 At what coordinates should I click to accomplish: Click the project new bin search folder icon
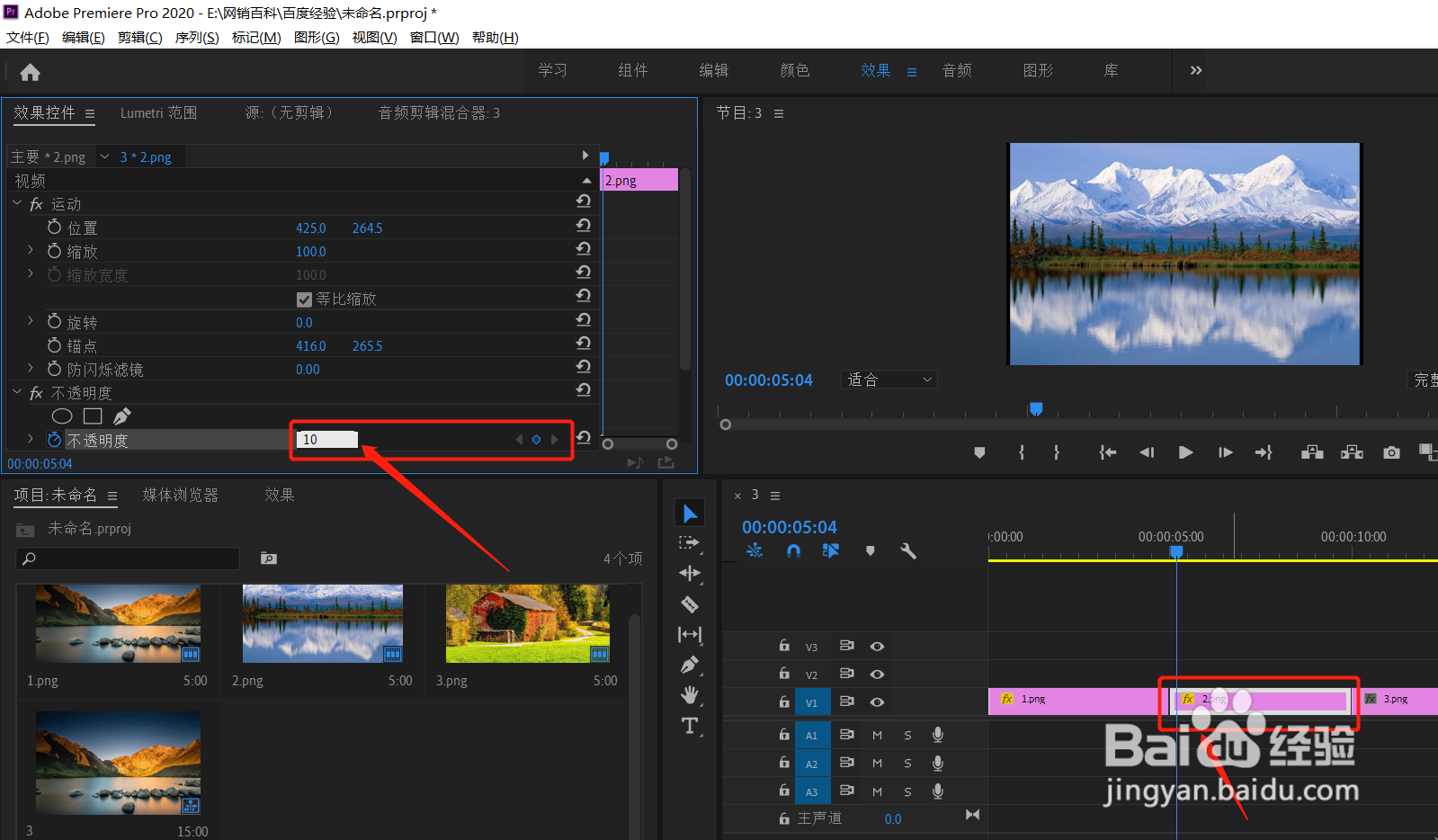pos(268,559)
